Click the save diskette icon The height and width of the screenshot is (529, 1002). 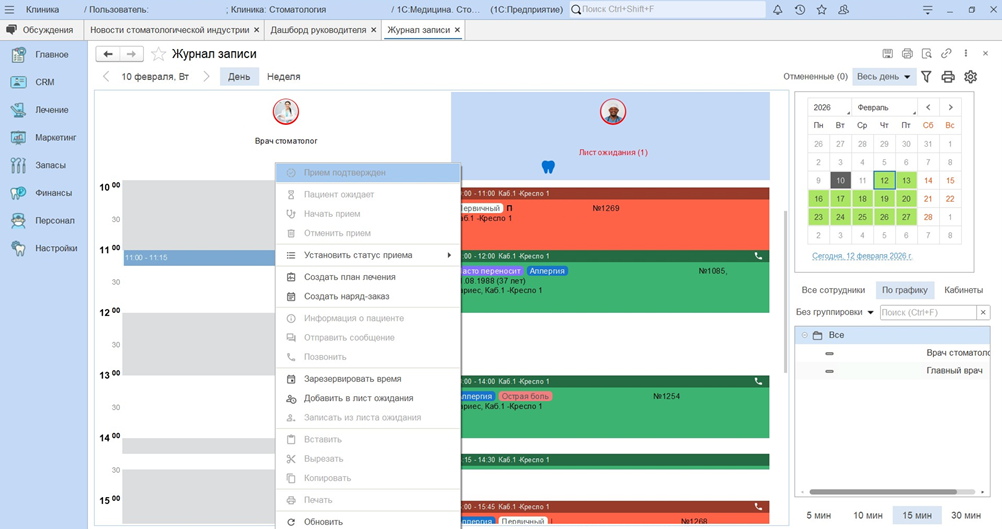(887, 54)
